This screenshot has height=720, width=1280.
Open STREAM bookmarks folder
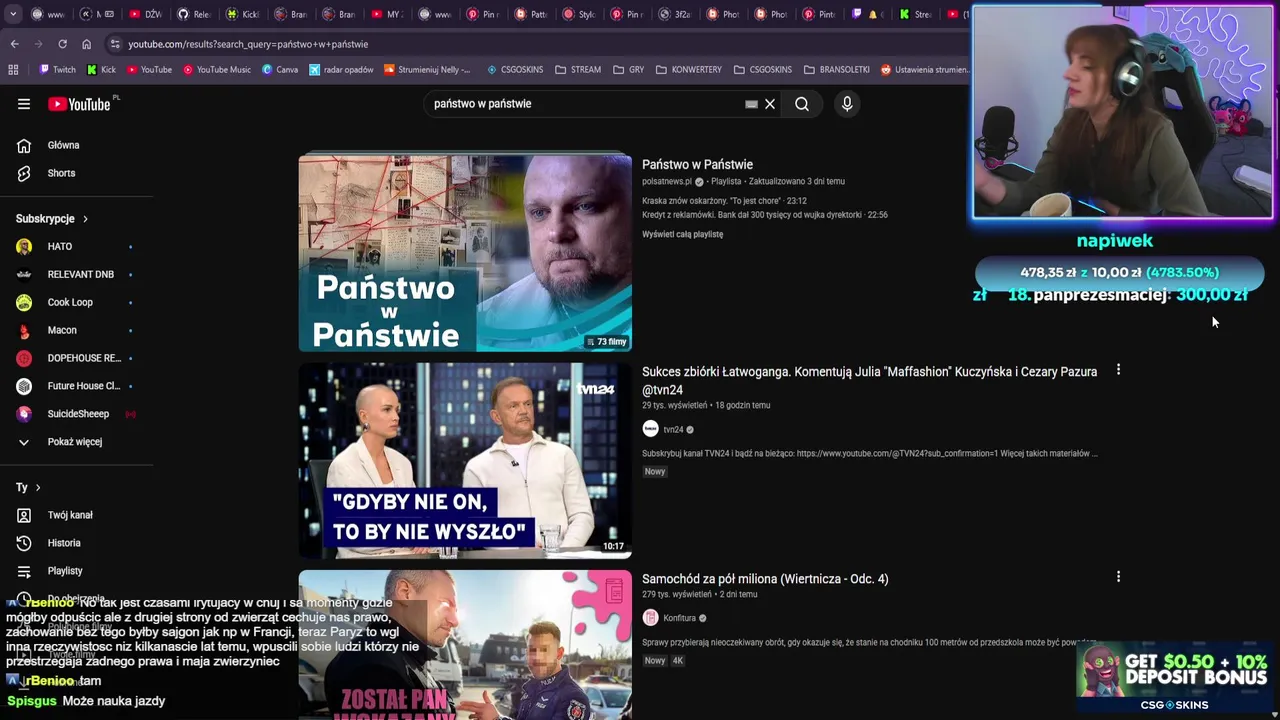pos(578,70)
